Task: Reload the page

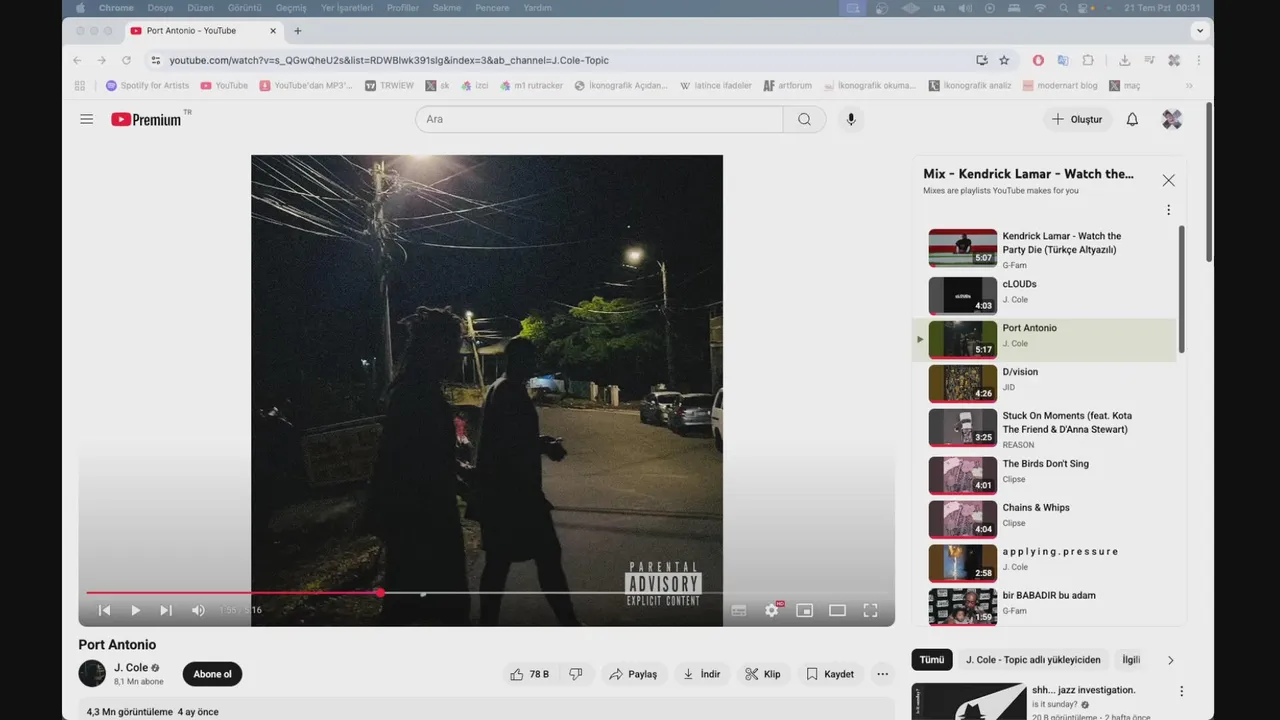Action: 126,60
